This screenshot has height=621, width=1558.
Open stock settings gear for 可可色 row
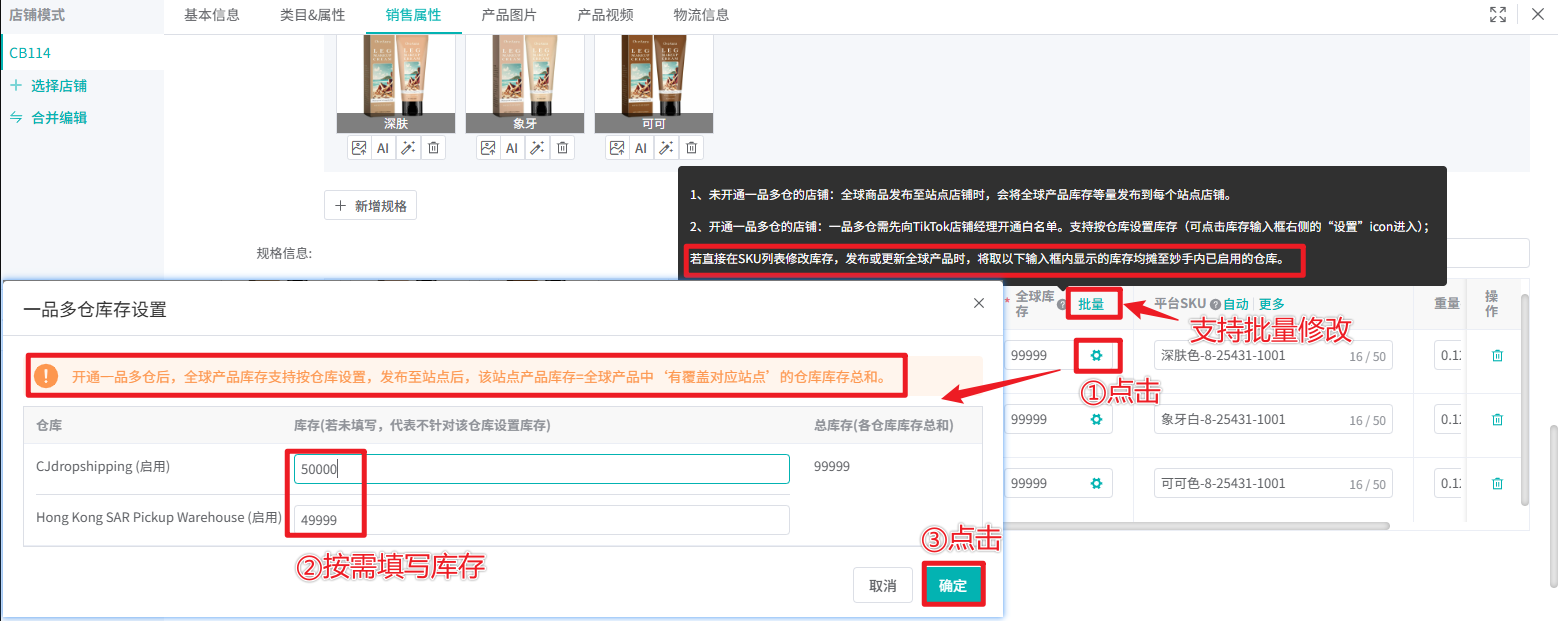point(1096,483)
